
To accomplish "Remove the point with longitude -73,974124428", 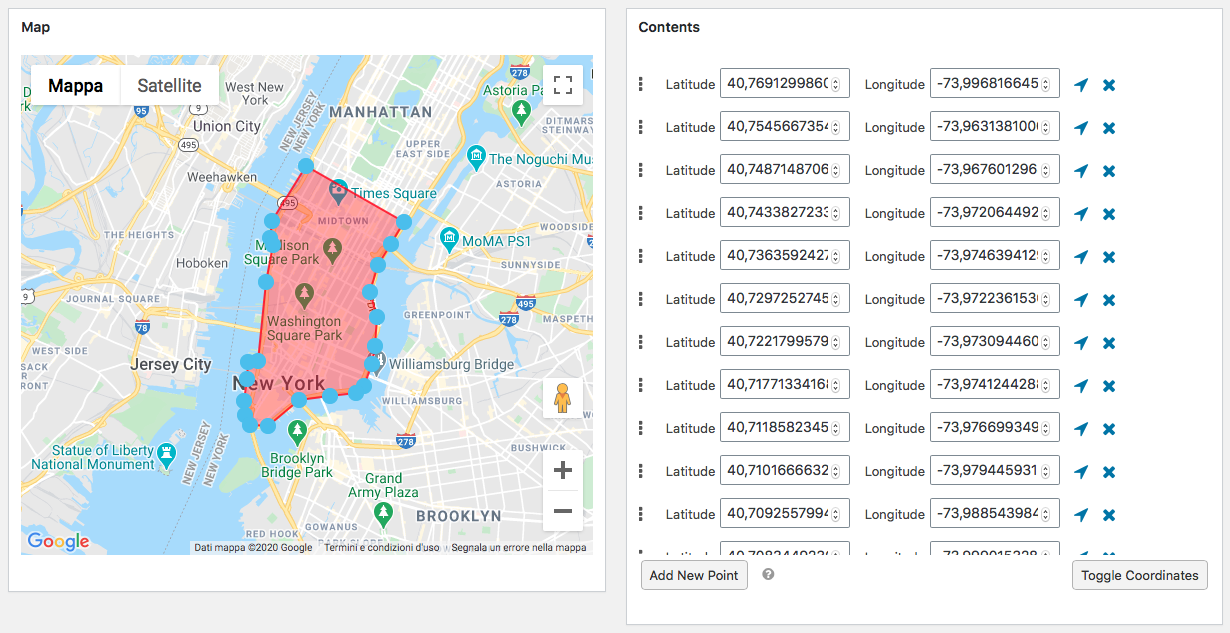I will (x=1109, y=386).
